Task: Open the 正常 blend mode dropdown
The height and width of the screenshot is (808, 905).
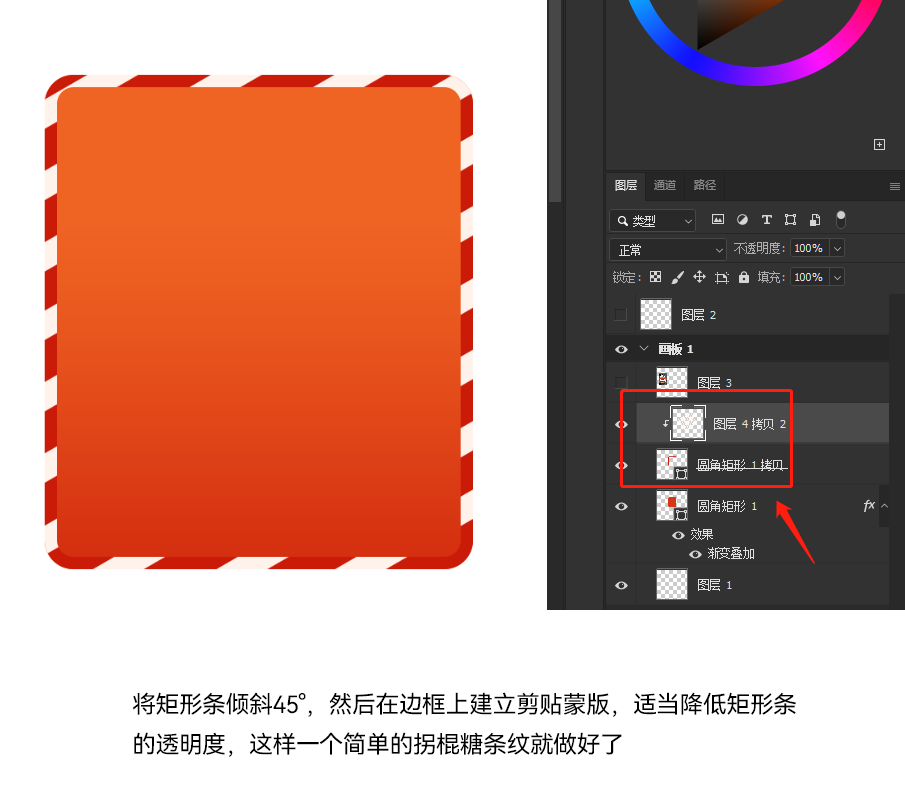Action: pos(667,250)
